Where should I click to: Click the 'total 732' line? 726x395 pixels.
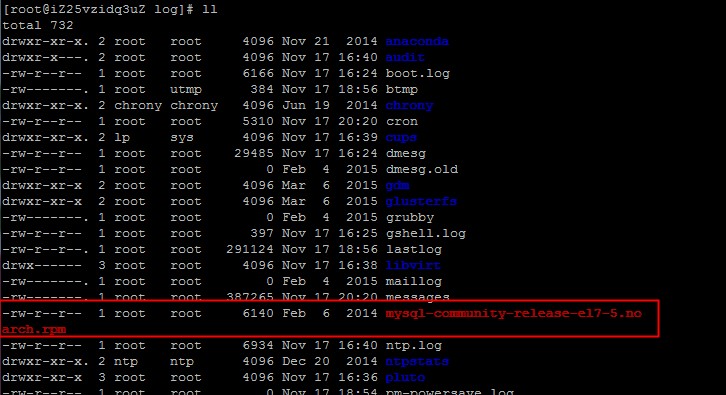pos(38,25)
